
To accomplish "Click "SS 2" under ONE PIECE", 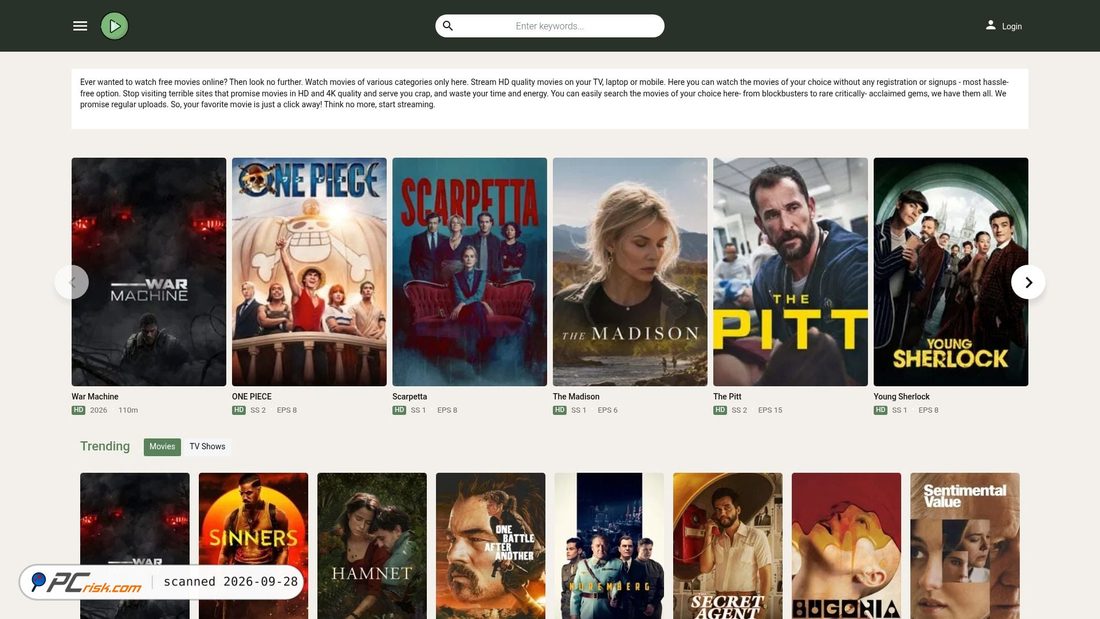I will point(258,410).
